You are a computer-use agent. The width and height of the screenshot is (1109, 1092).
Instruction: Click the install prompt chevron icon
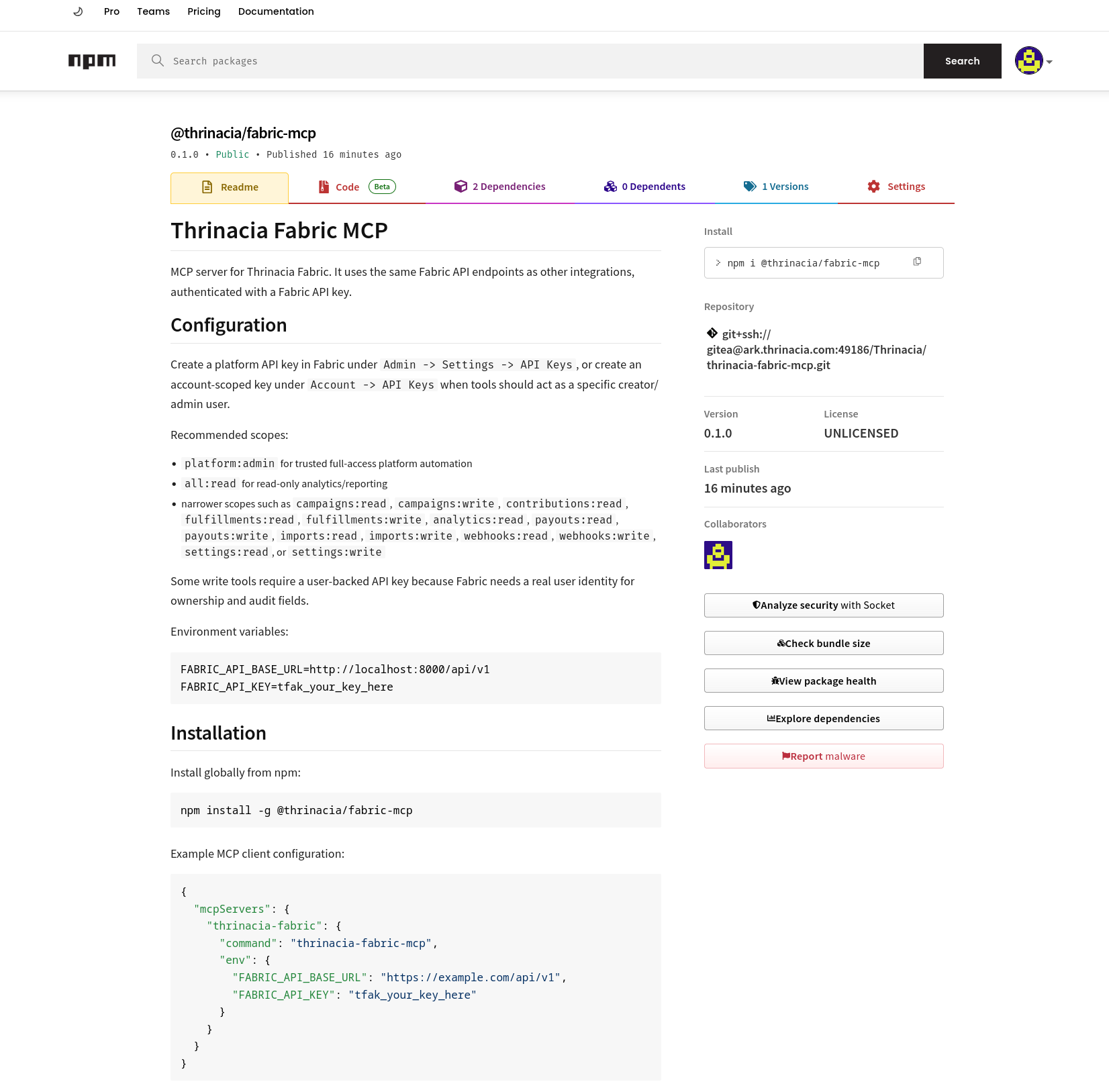tap(718, 263)
